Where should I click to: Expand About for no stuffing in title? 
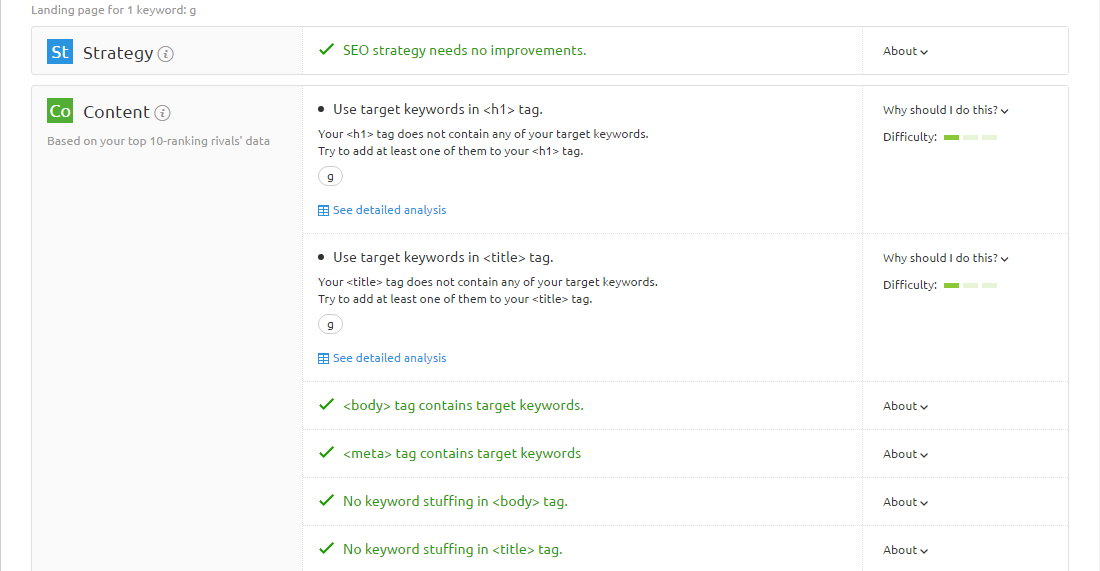point(905,550)
